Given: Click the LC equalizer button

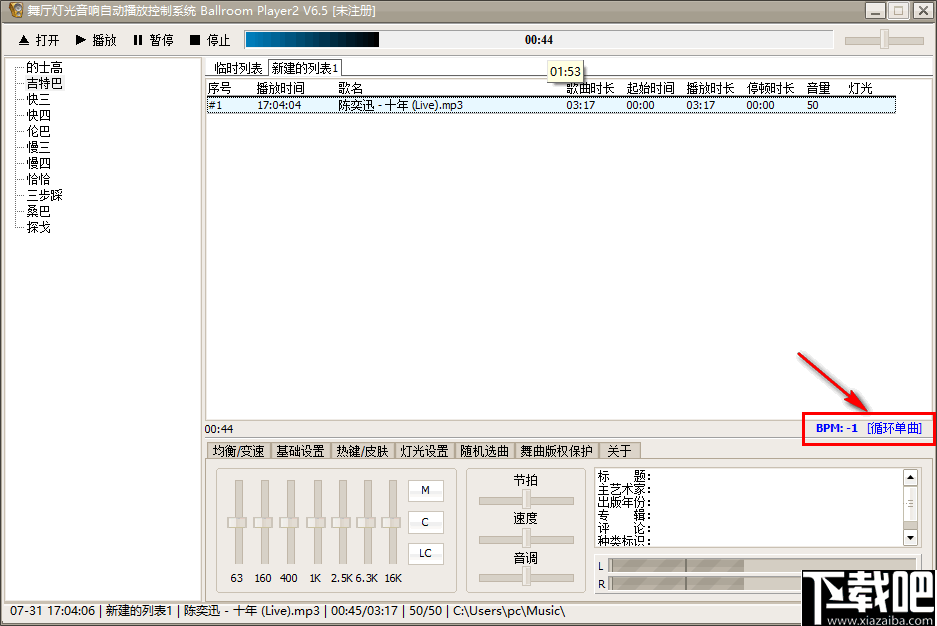Looking at the screenshot, I should coord(425,554).
